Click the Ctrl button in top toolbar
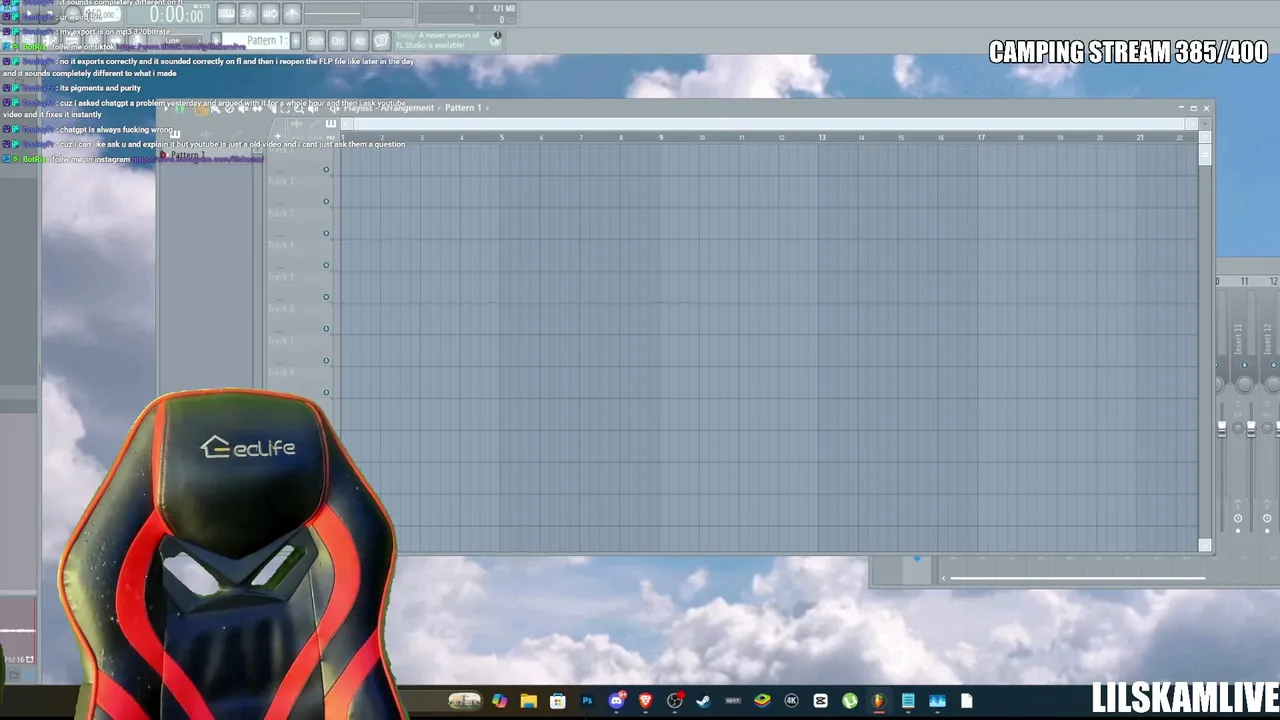The width and height of the screenshot is (1280, 720). tap(337, 41)
